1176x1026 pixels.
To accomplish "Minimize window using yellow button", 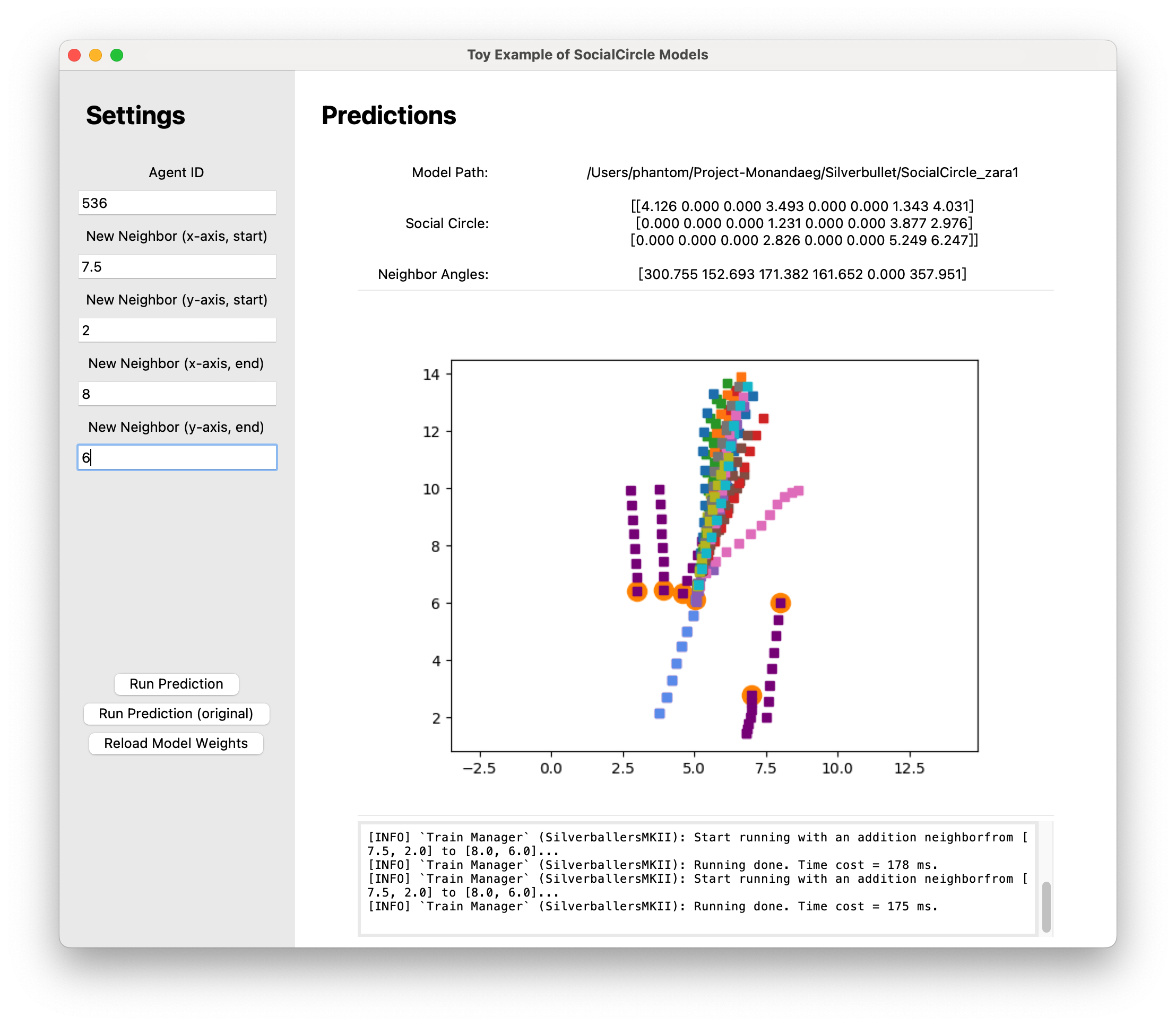I will tap(96, 55).
